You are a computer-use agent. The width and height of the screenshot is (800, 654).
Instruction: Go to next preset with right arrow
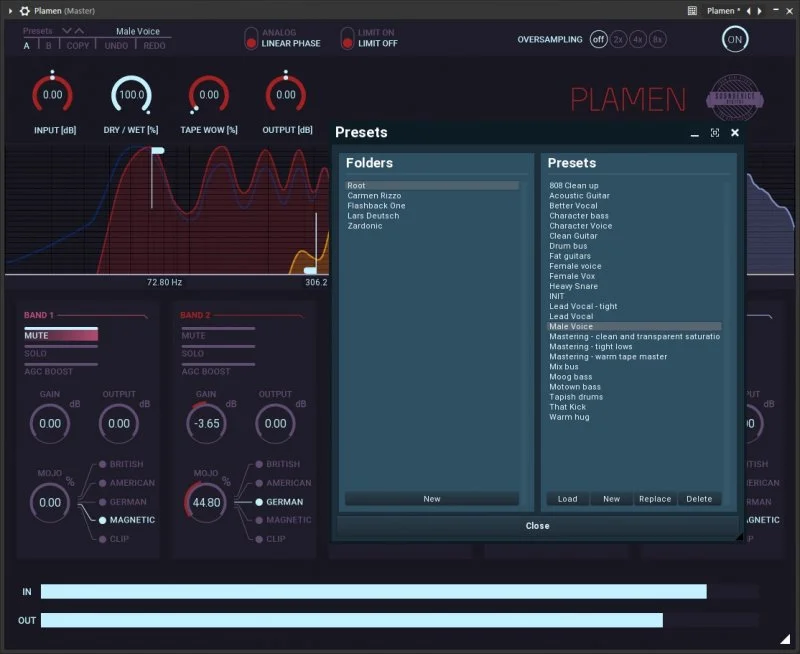click(x=760, y=11)
